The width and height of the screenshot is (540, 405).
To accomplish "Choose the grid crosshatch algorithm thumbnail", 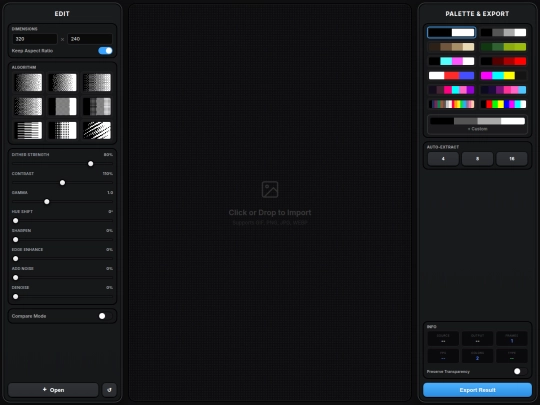I will point(62,131).
